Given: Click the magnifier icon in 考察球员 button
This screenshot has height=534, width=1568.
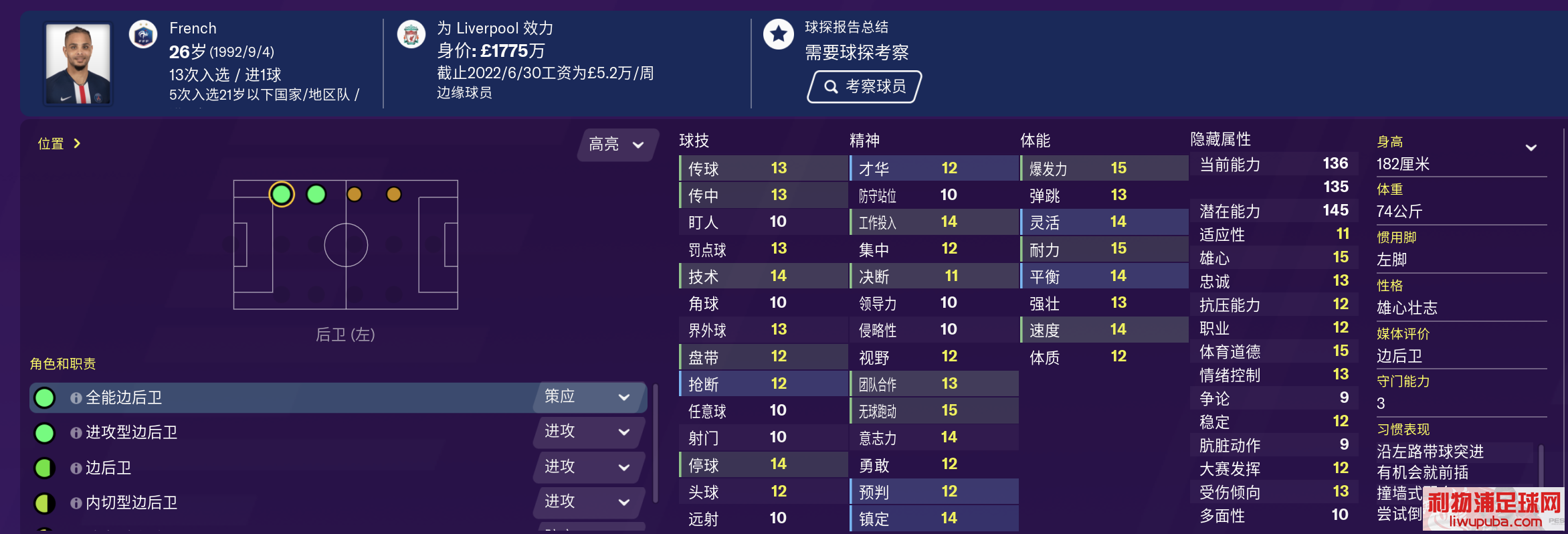Looking at the screenshot, I should 831,87.
